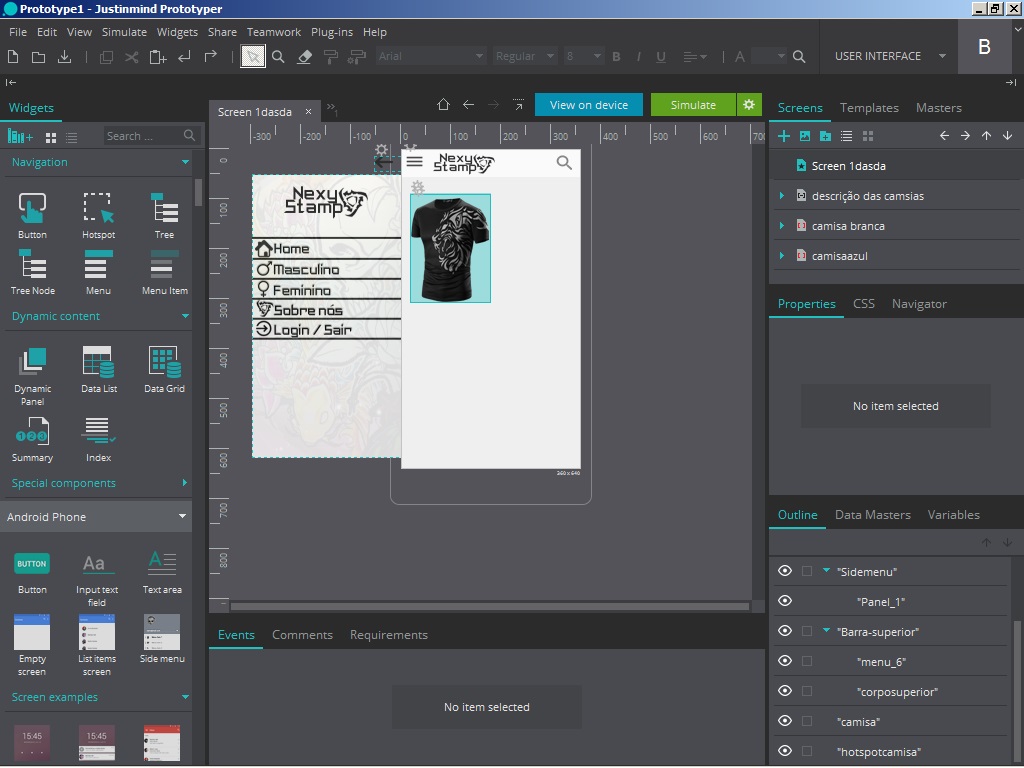Image resolution: width=1024 pixels, height=768 pixels.
Task: Open the Android Phone widget library dropdown
Action: 182,517
